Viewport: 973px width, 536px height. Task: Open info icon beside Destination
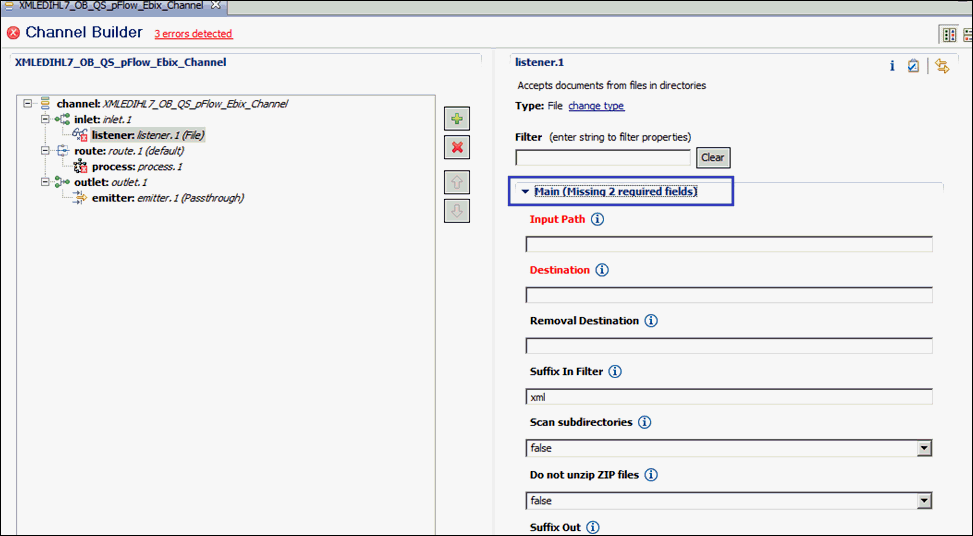(x=602, y=270)
